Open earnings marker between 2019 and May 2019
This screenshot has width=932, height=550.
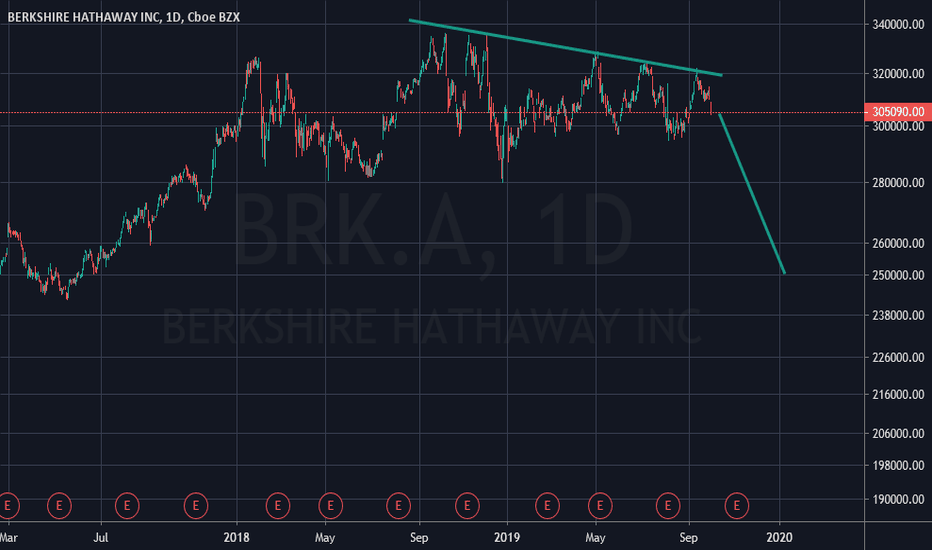coord(547,506)
